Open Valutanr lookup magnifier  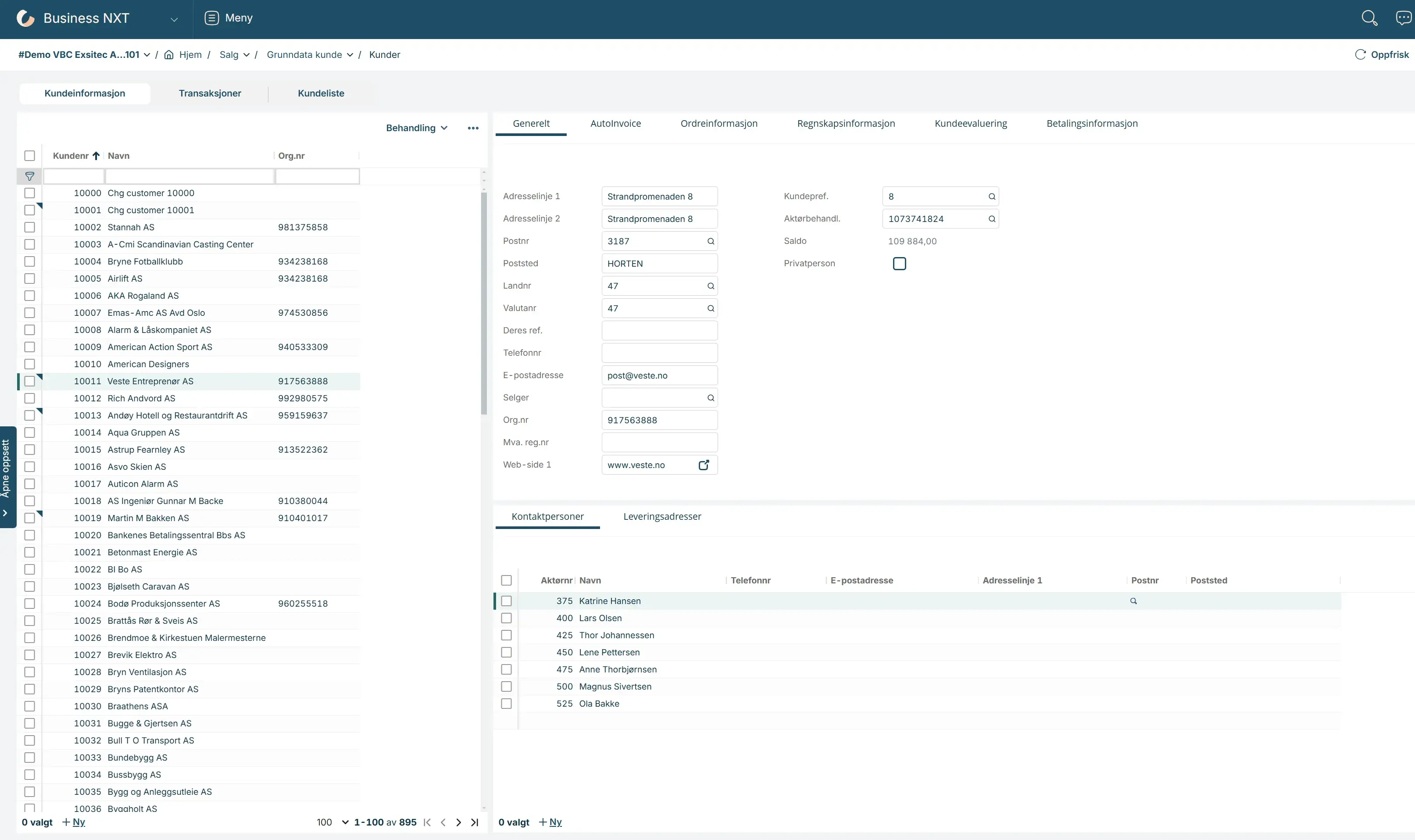710,308
